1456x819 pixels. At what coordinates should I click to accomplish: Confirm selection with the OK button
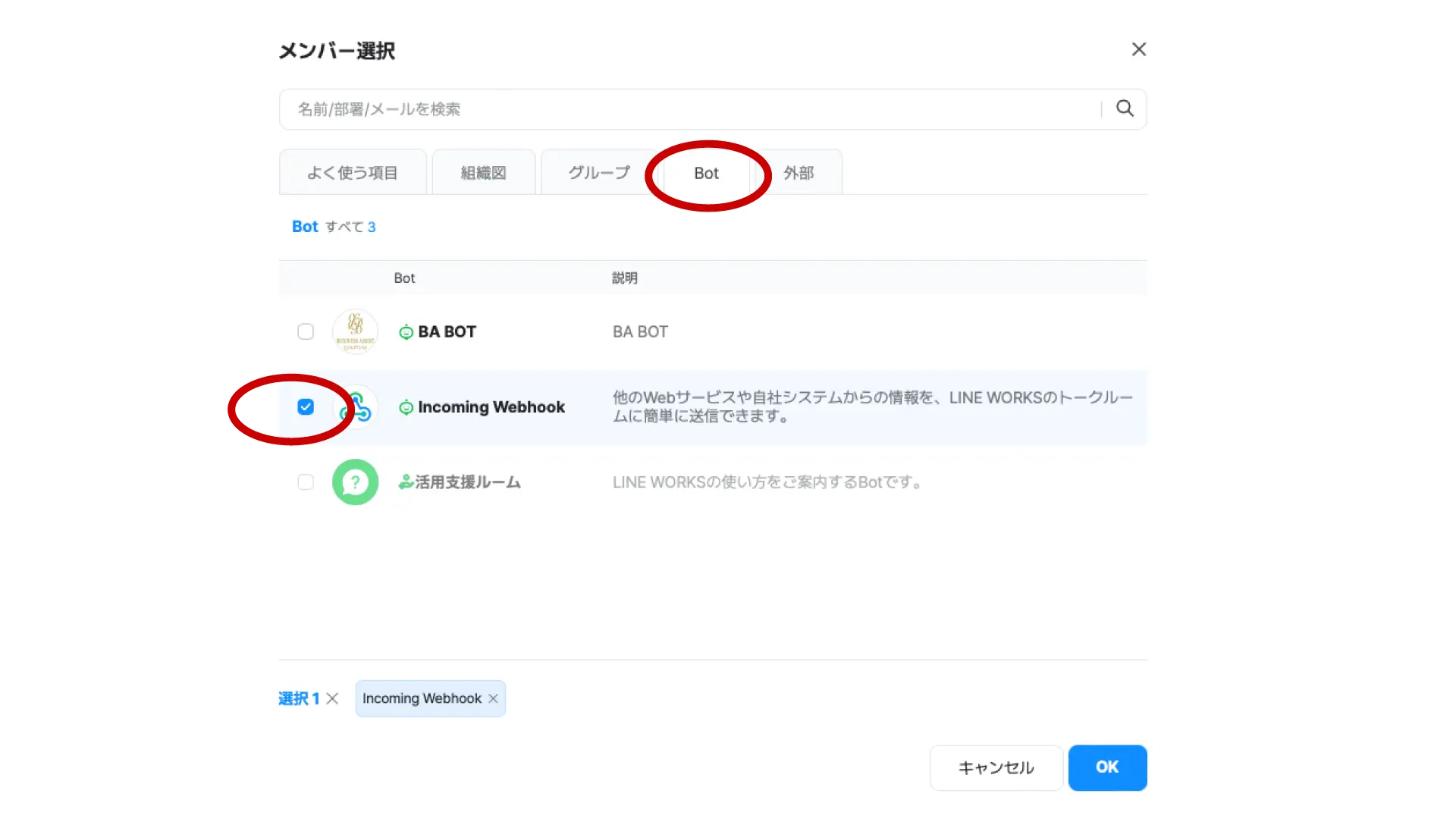[1107, 767]
